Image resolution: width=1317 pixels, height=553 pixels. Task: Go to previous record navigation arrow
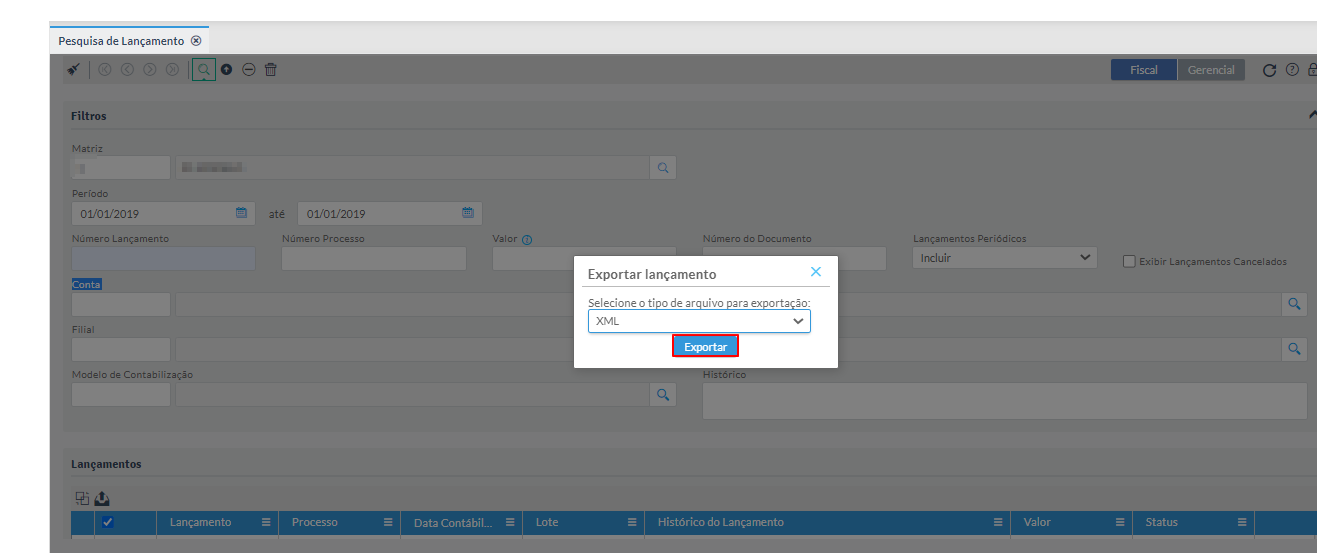[x=127, y=70]
